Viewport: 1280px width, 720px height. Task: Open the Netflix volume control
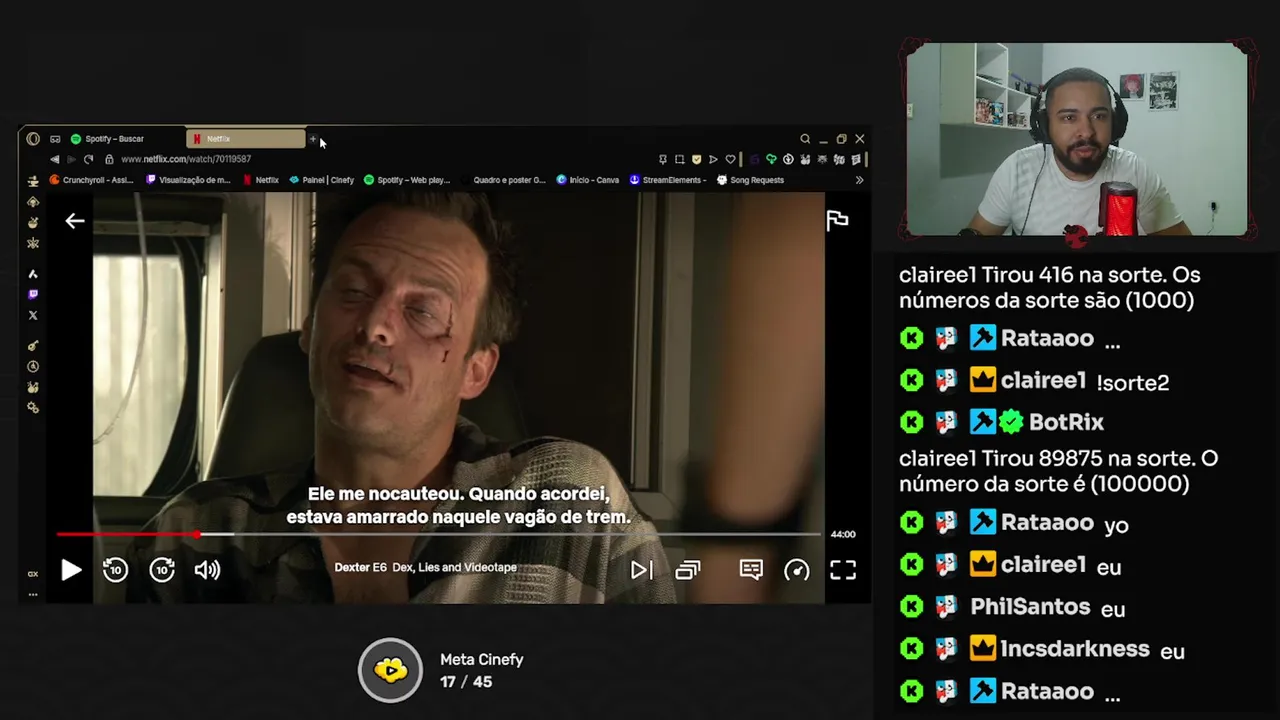coord(207,570)
